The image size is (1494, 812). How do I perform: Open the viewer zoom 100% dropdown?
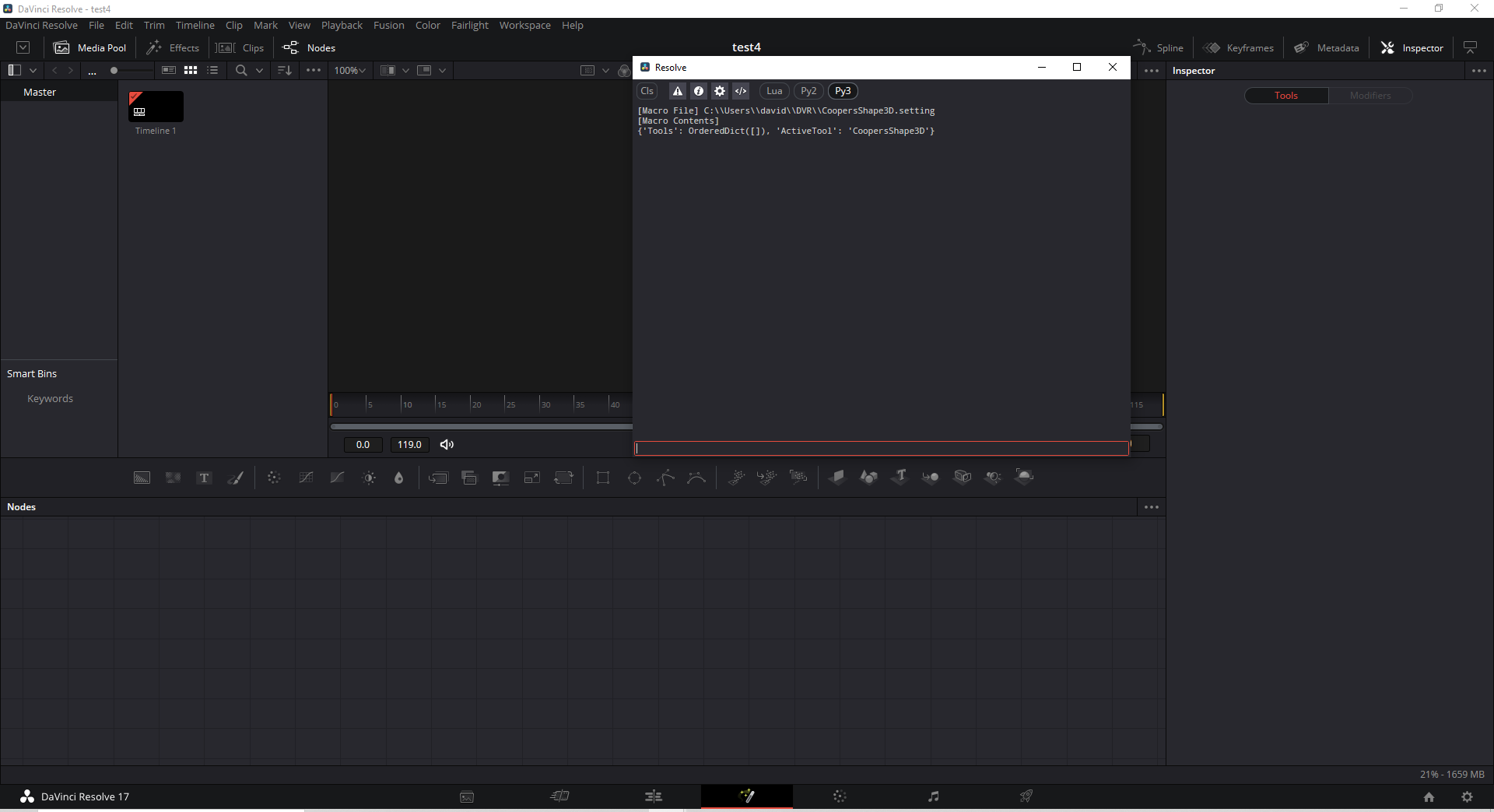pos(349,70)
